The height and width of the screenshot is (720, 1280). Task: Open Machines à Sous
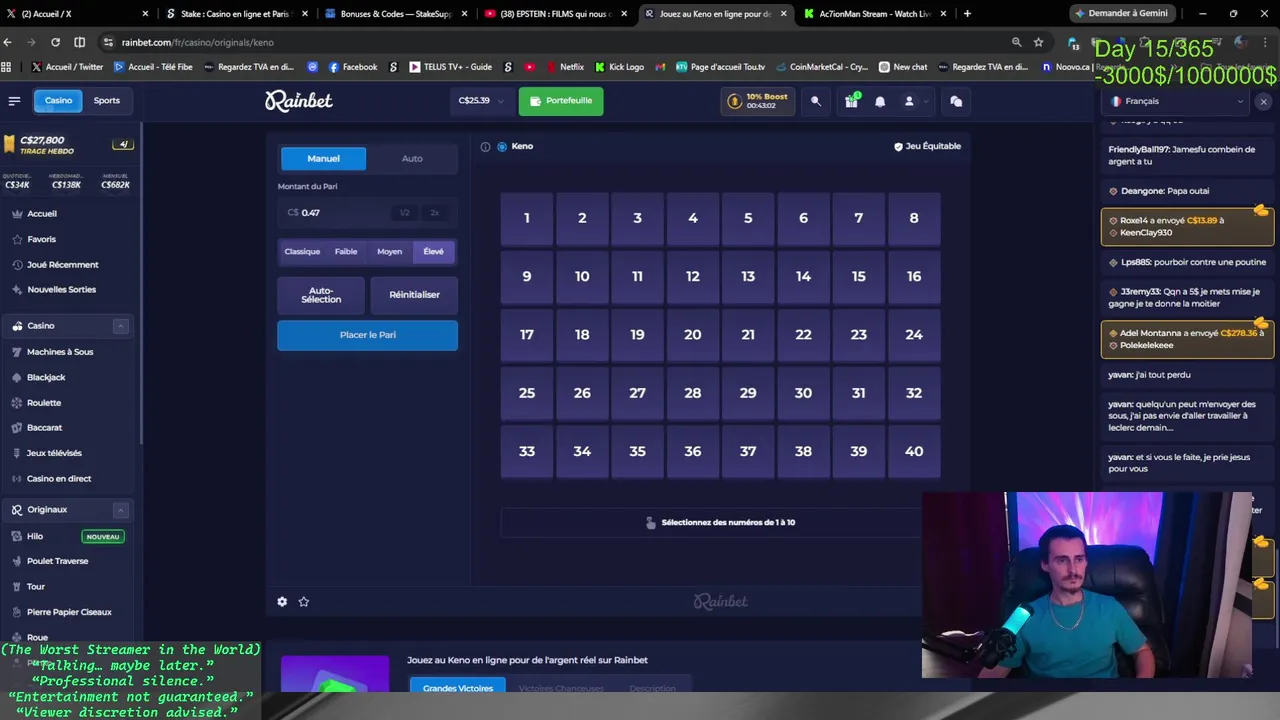tap(60, 352)
